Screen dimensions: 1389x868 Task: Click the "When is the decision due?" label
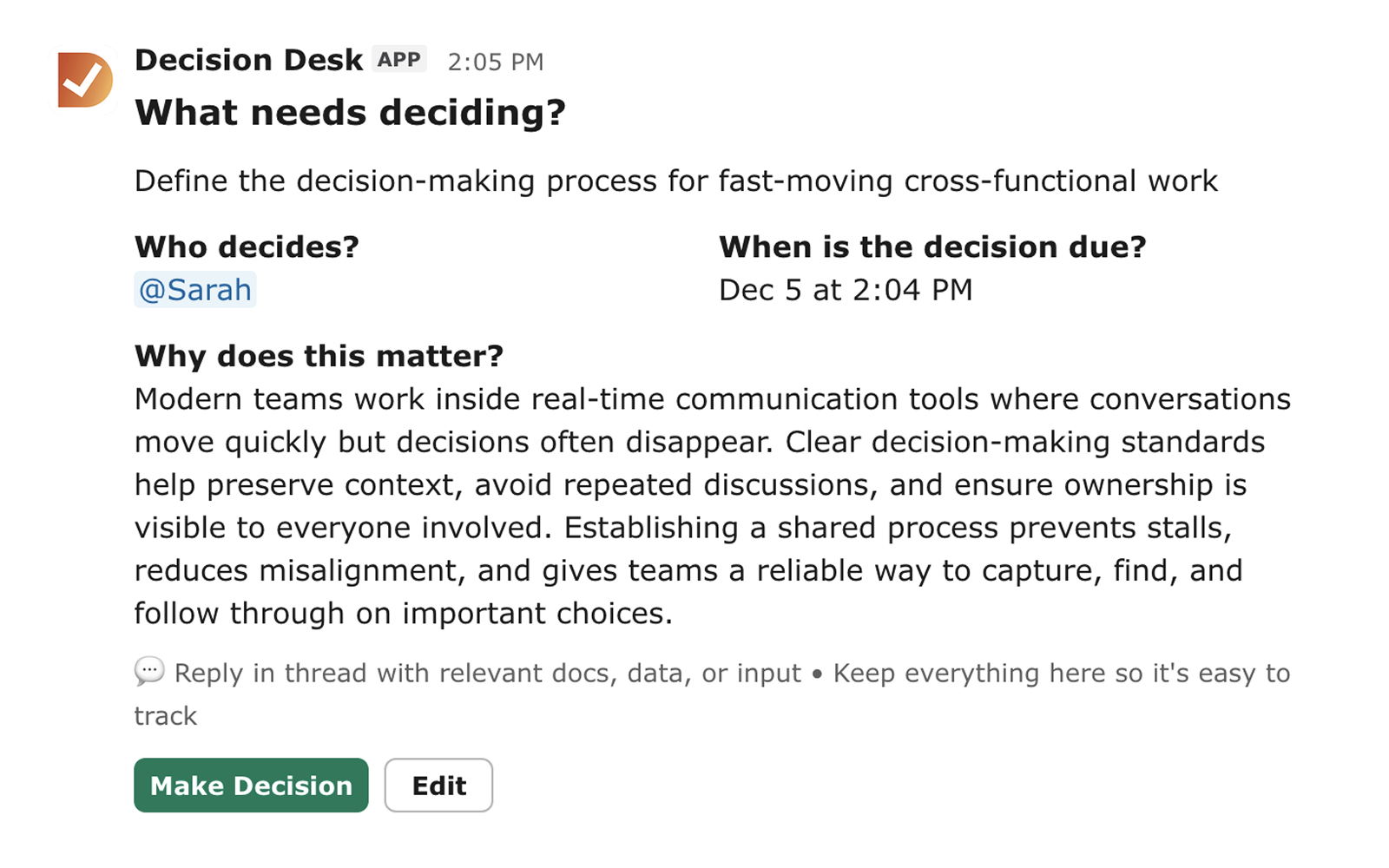(x=932, y=247)
